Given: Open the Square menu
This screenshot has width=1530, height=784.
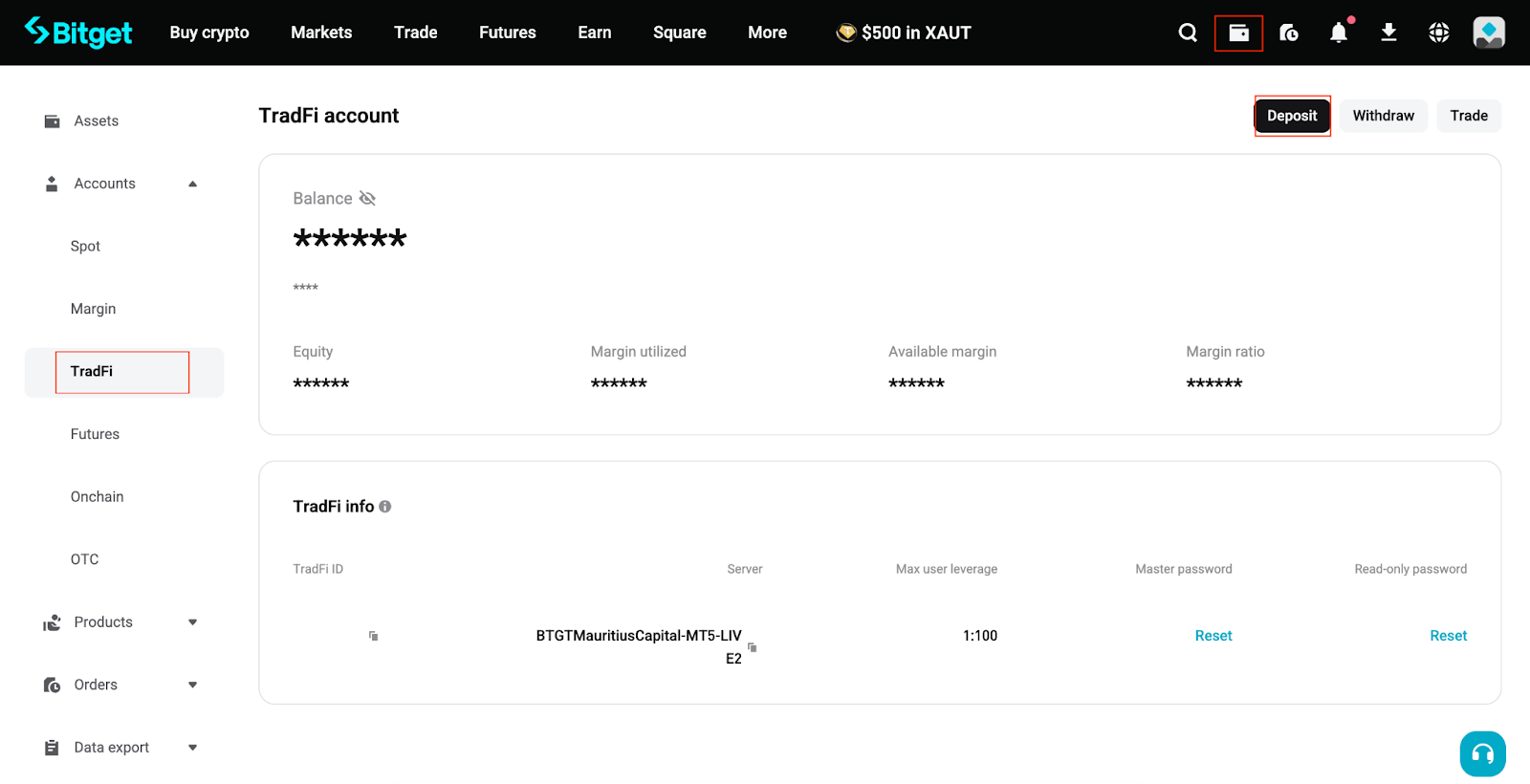Looking at the screenshot, I should 680,33.
